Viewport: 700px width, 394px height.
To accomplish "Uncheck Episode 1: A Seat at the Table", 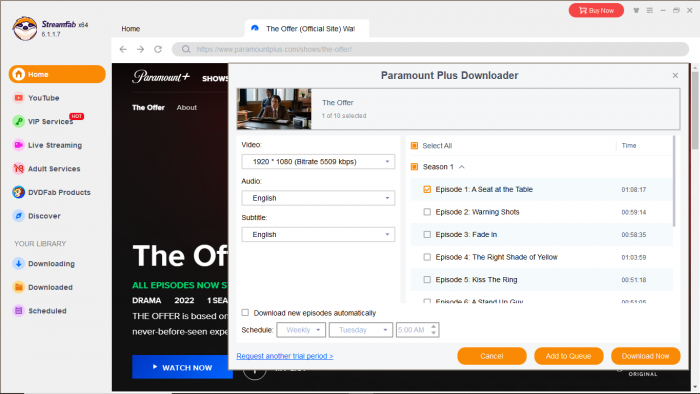I will pos(427,189).
